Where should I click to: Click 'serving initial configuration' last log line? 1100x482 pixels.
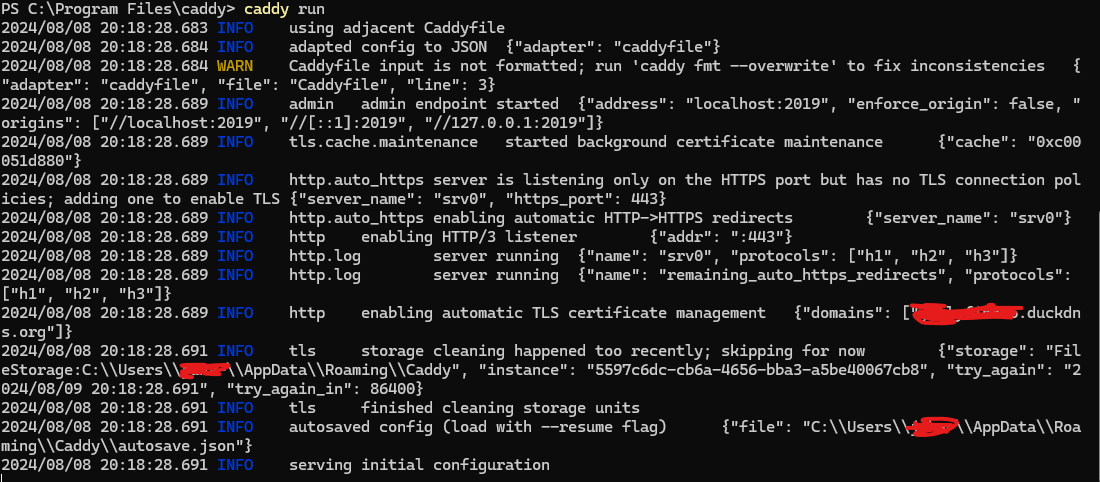tap(419, 465)
